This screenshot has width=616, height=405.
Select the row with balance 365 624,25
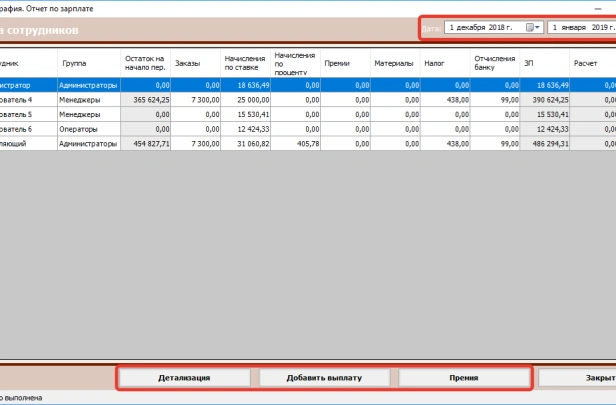tap(146, 100)
